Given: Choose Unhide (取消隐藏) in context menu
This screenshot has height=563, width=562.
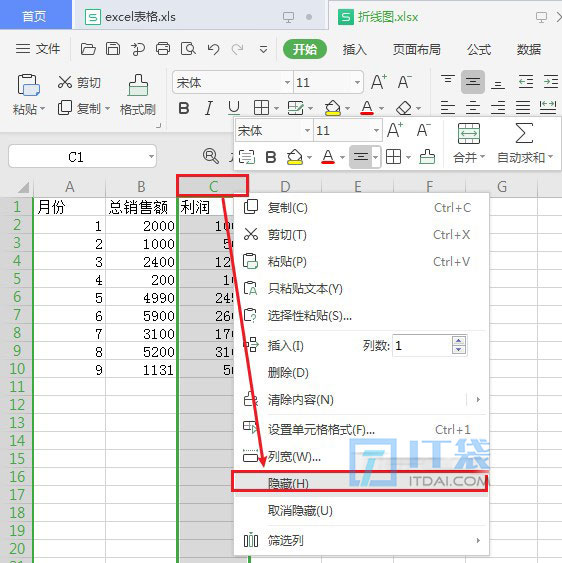Looking at the screenshot, I should point(361,511).
